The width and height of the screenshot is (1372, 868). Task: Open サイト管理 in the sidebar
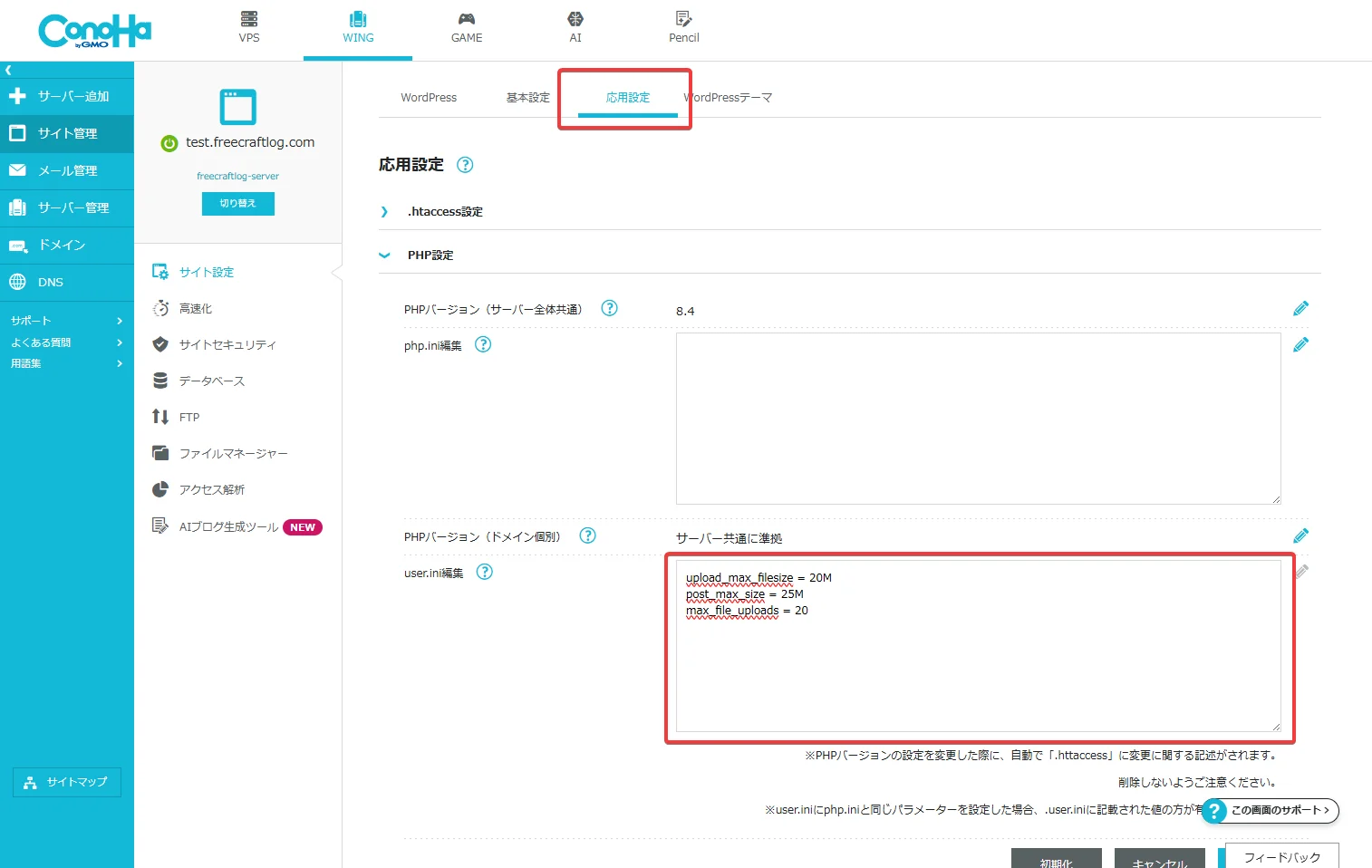(x=67, y=133)
